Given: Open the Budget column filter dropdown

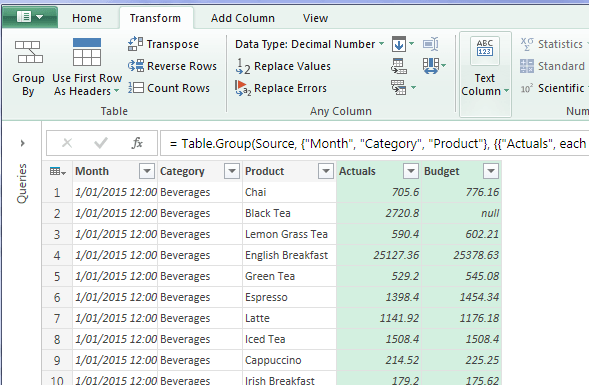Looking at the screenshot, I should tap(491, 171).
